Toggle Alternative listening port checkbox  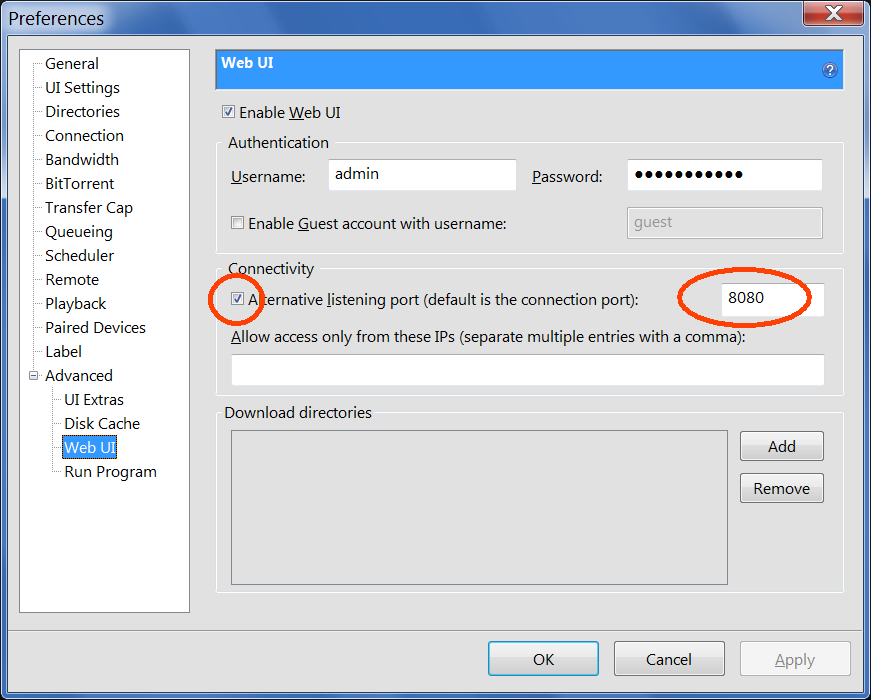pos(237,299)
